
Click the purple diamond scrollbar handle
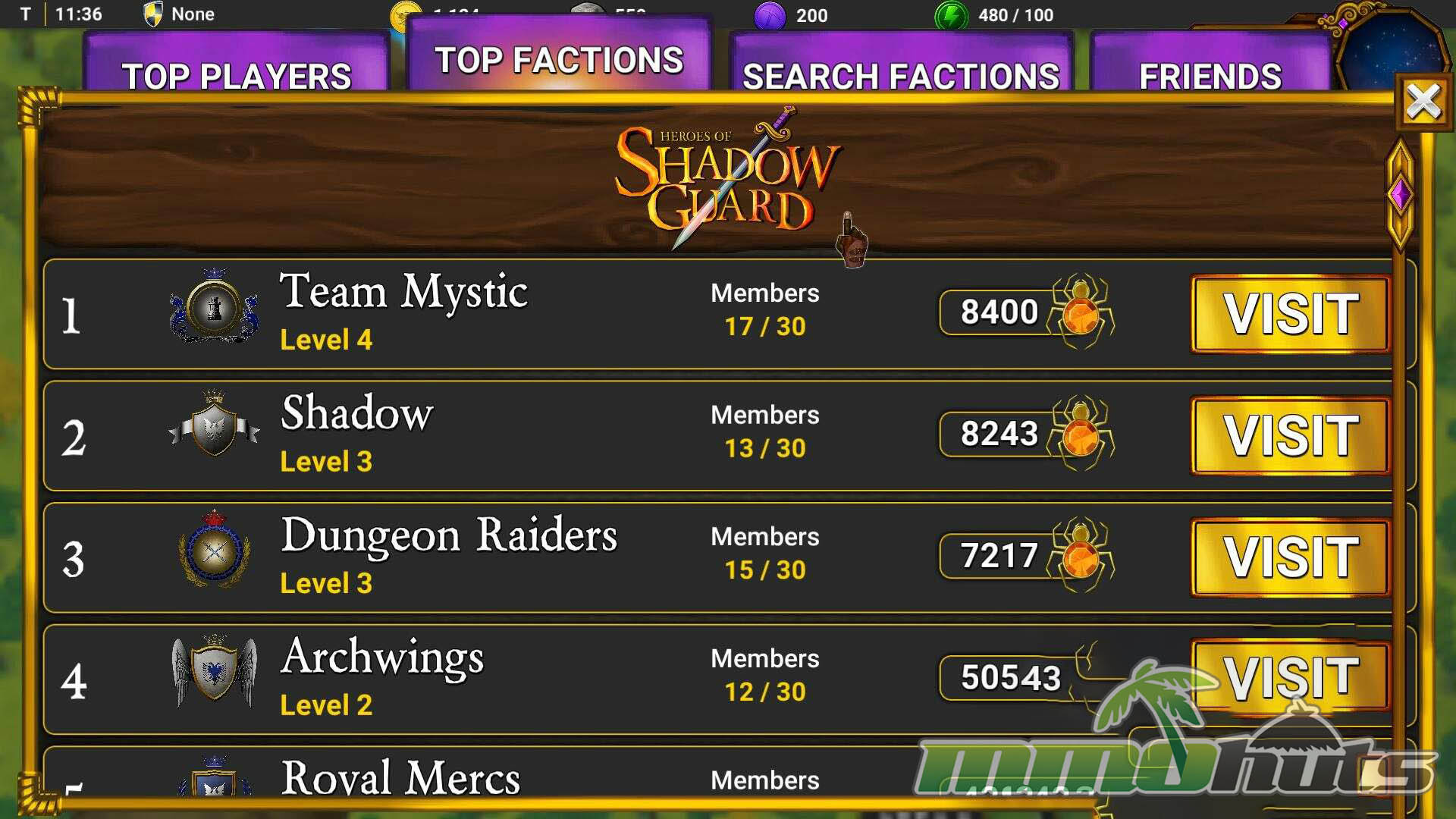tap(1400, 195)
